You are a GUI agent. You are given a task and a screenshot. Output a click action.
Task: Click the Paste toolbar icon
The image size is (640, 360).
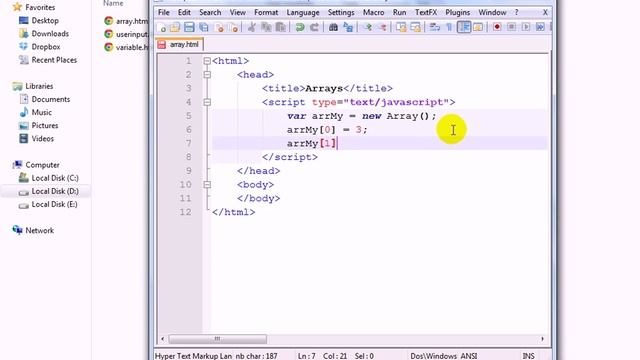[x=280, y=27]
